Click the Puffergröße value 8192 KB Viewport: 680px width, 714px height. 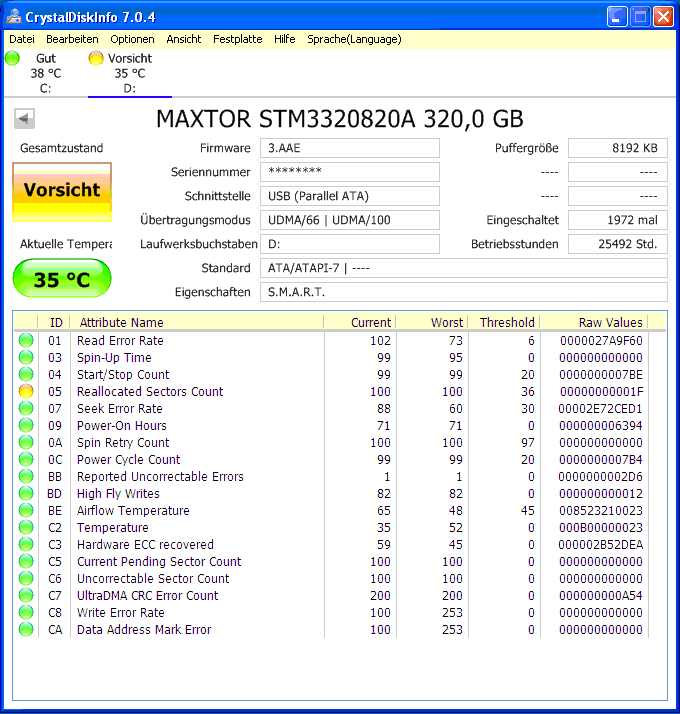tap(618, 148)
